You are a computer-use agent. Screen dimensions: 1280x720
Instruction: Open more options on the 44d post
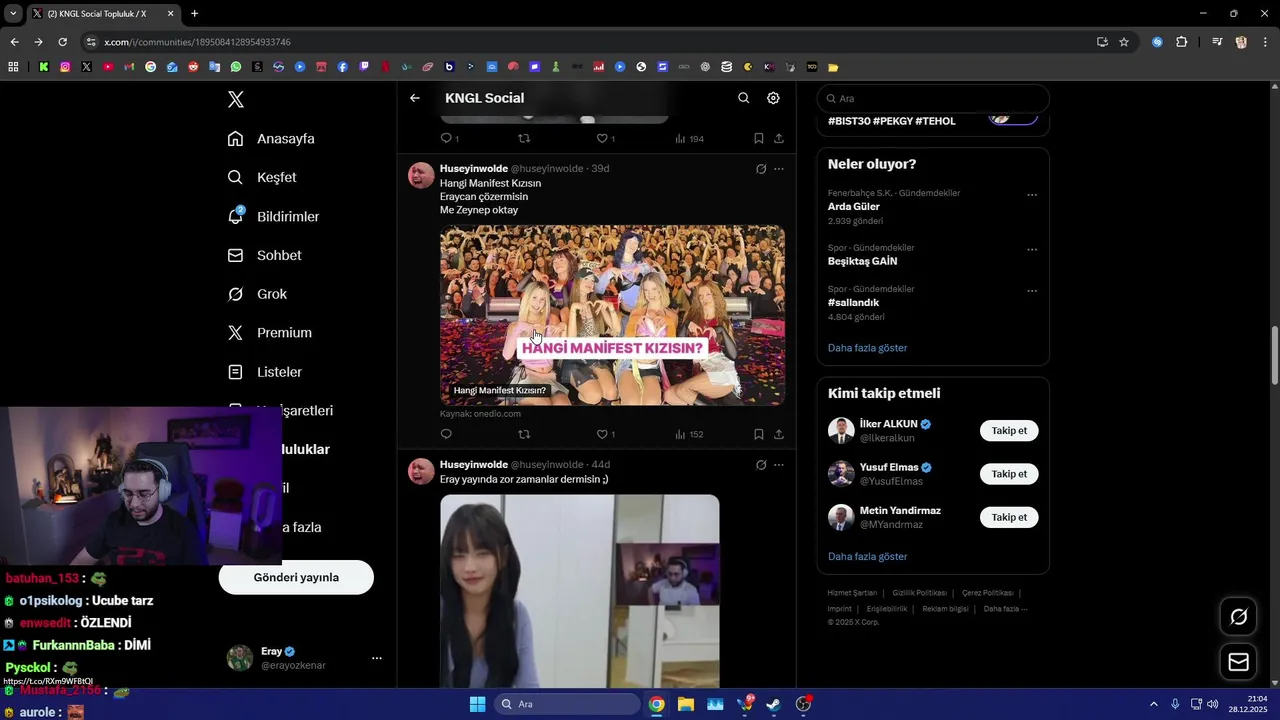779,465
